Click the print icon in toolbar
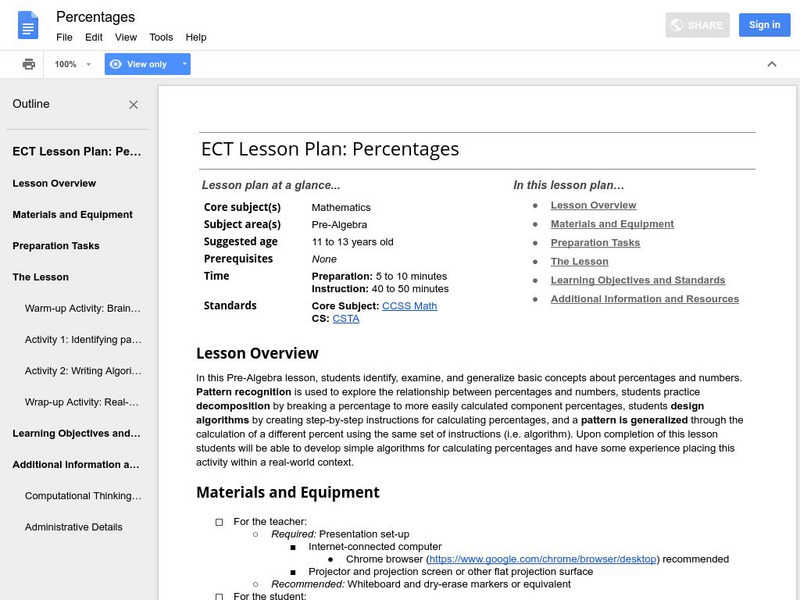This screenshot has height=600, width=800. 29,64
